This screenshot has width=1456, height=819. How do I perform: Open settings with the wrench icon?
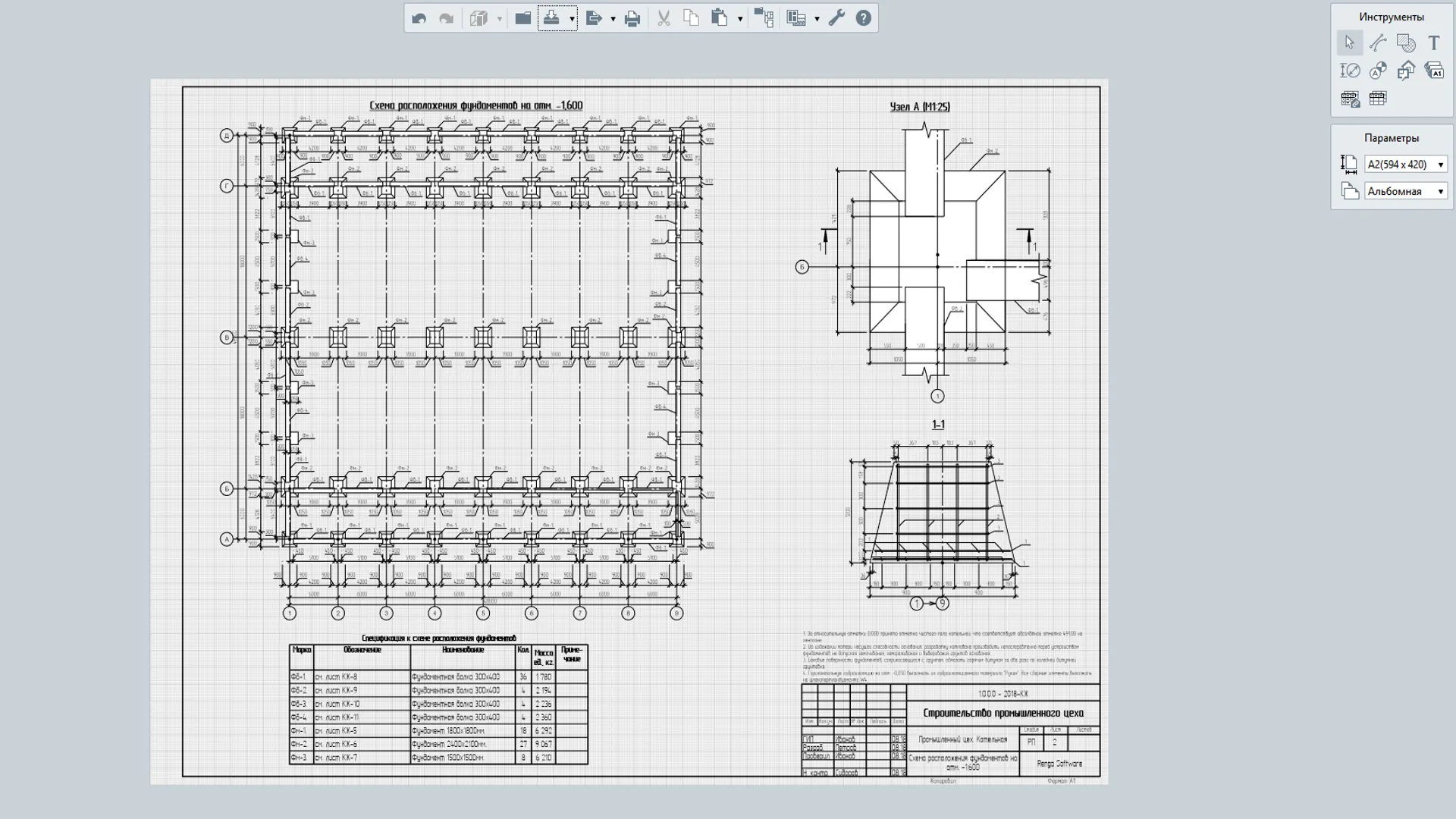[836, 18]
